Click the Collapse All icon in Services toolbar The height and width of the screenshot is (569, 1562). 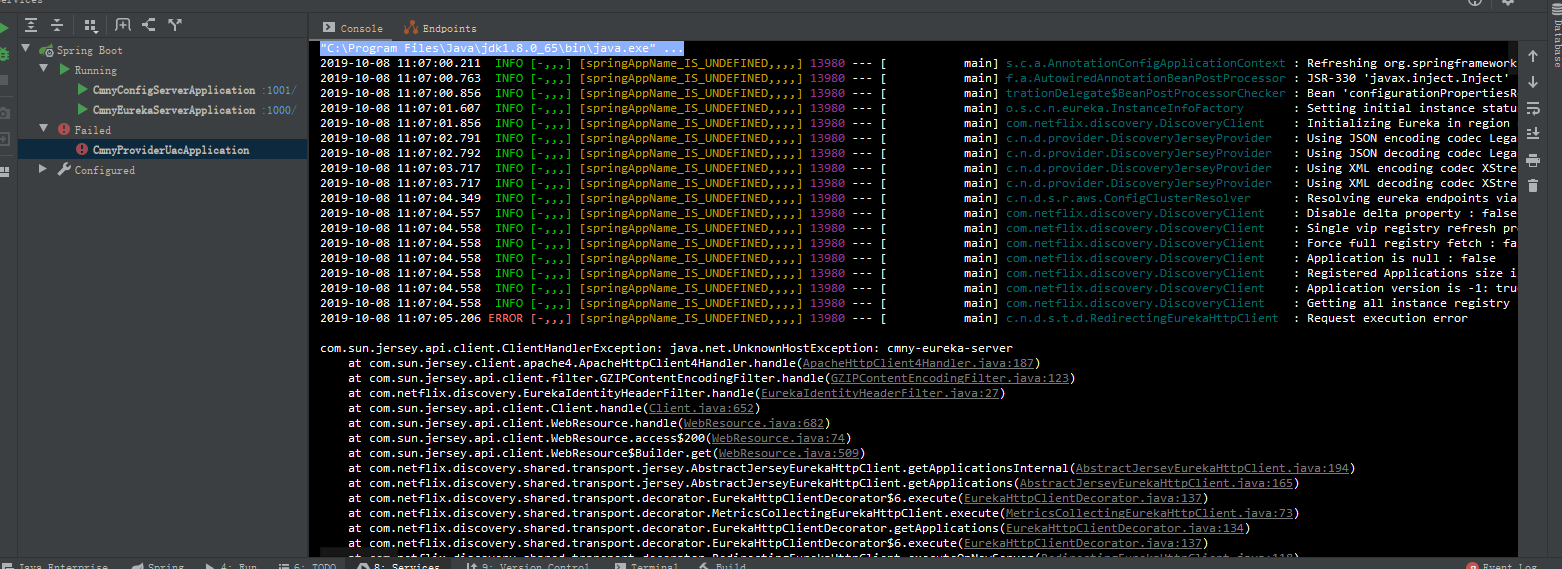coord(58,25)
